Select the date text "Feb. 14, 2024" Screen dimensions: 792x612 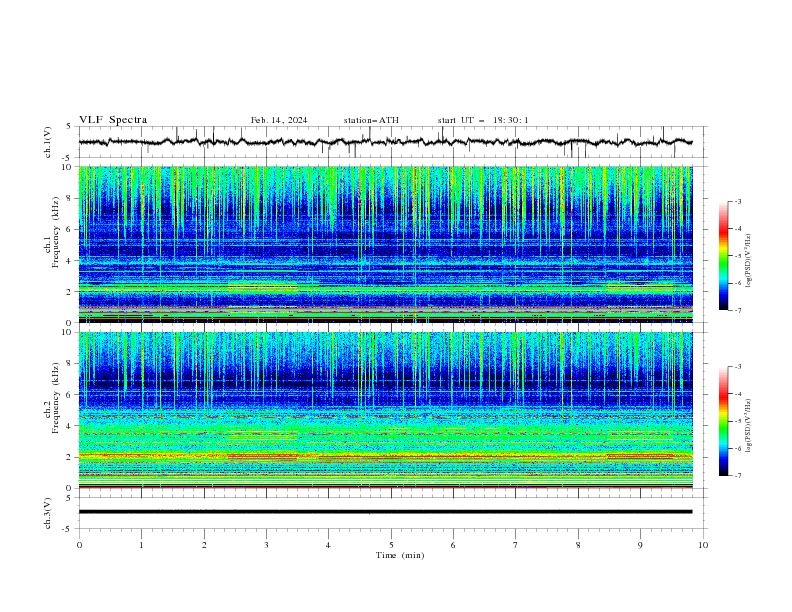[x=279, y=120]
